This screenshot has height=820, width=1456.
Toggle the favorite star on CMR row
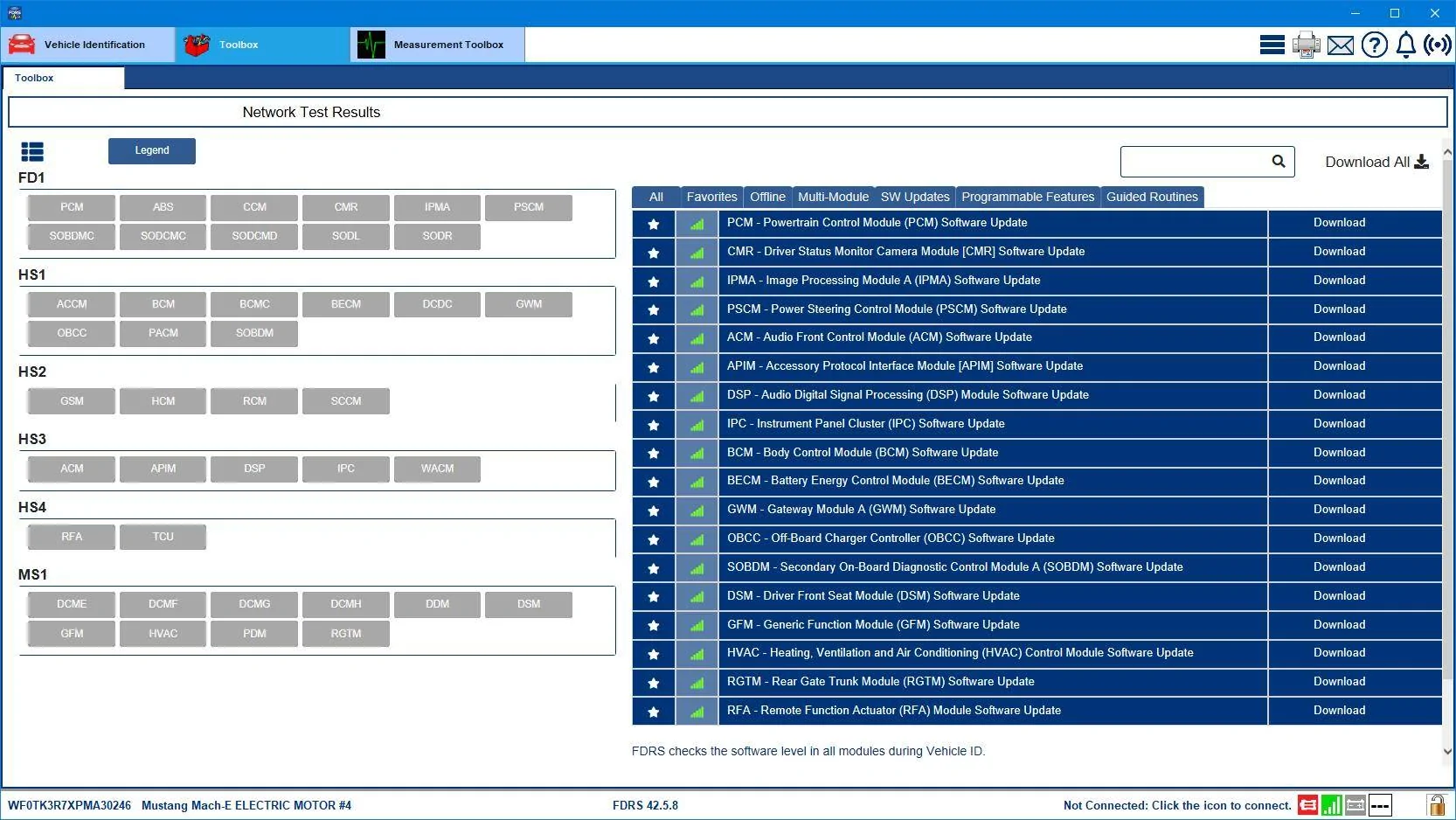pyautogui.click(x=654, y=253)
